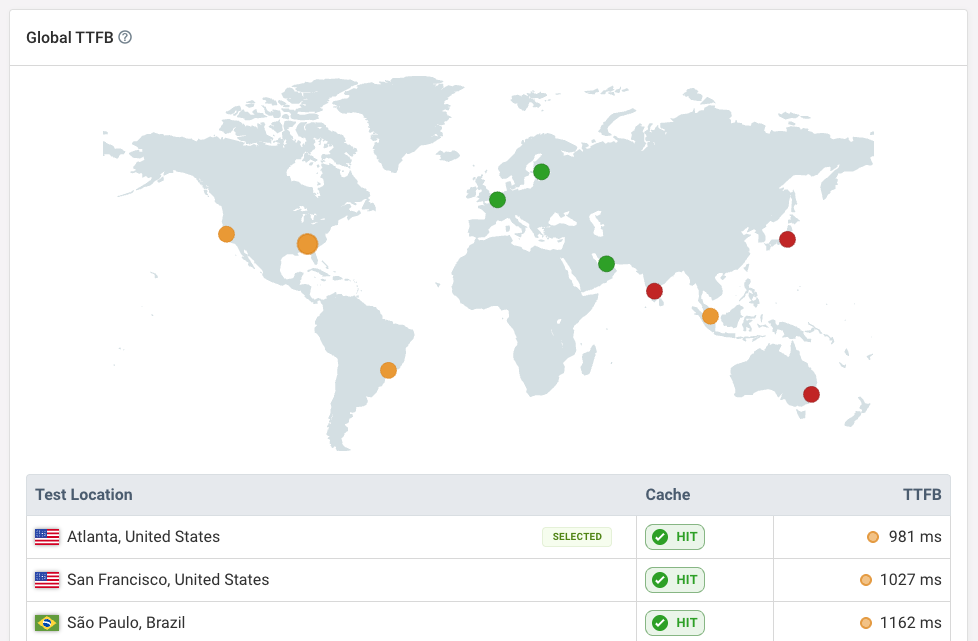Click the Atlanta, United States row

(143, 537)
